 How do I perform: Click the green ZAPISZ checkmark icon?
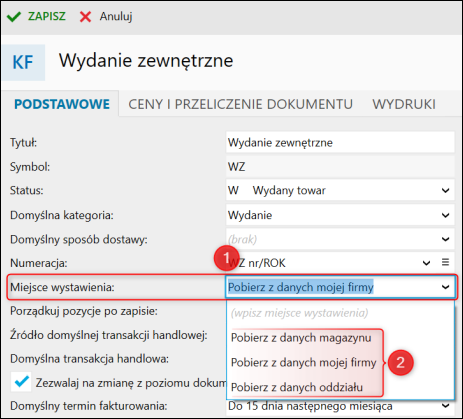coord(14,16)
